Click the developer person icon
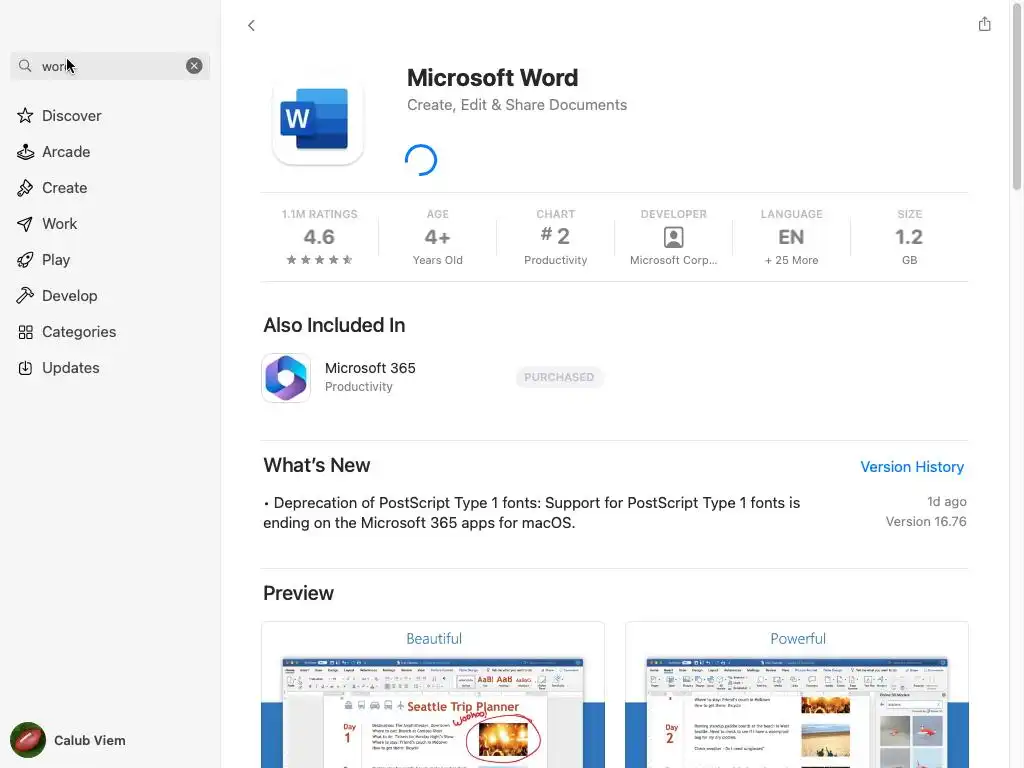 point(673,237)
